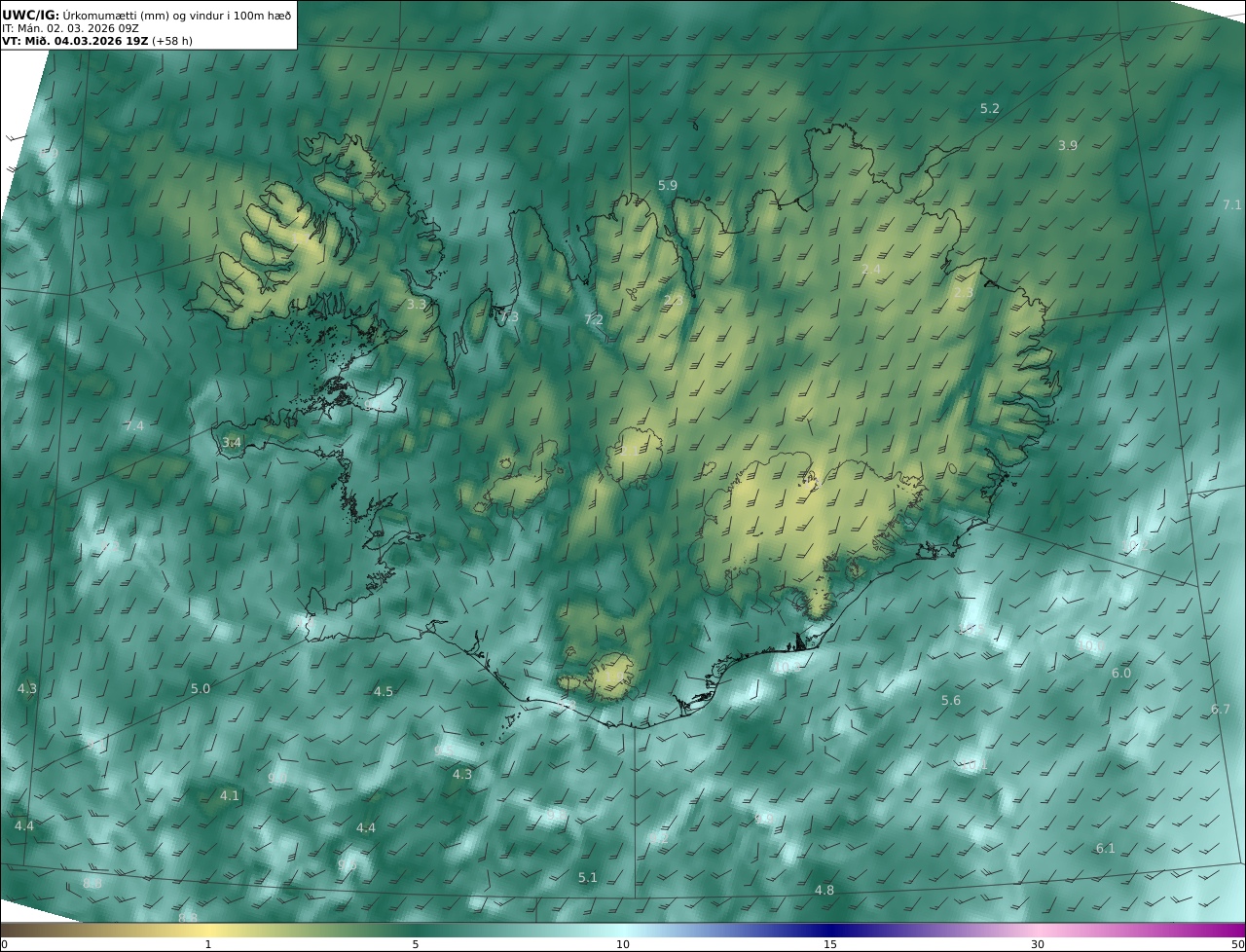This screenshot has height=952, width=1246.
Task: Click the 5.1 value label
Action: pyautogui.click(x=588, y=878)
